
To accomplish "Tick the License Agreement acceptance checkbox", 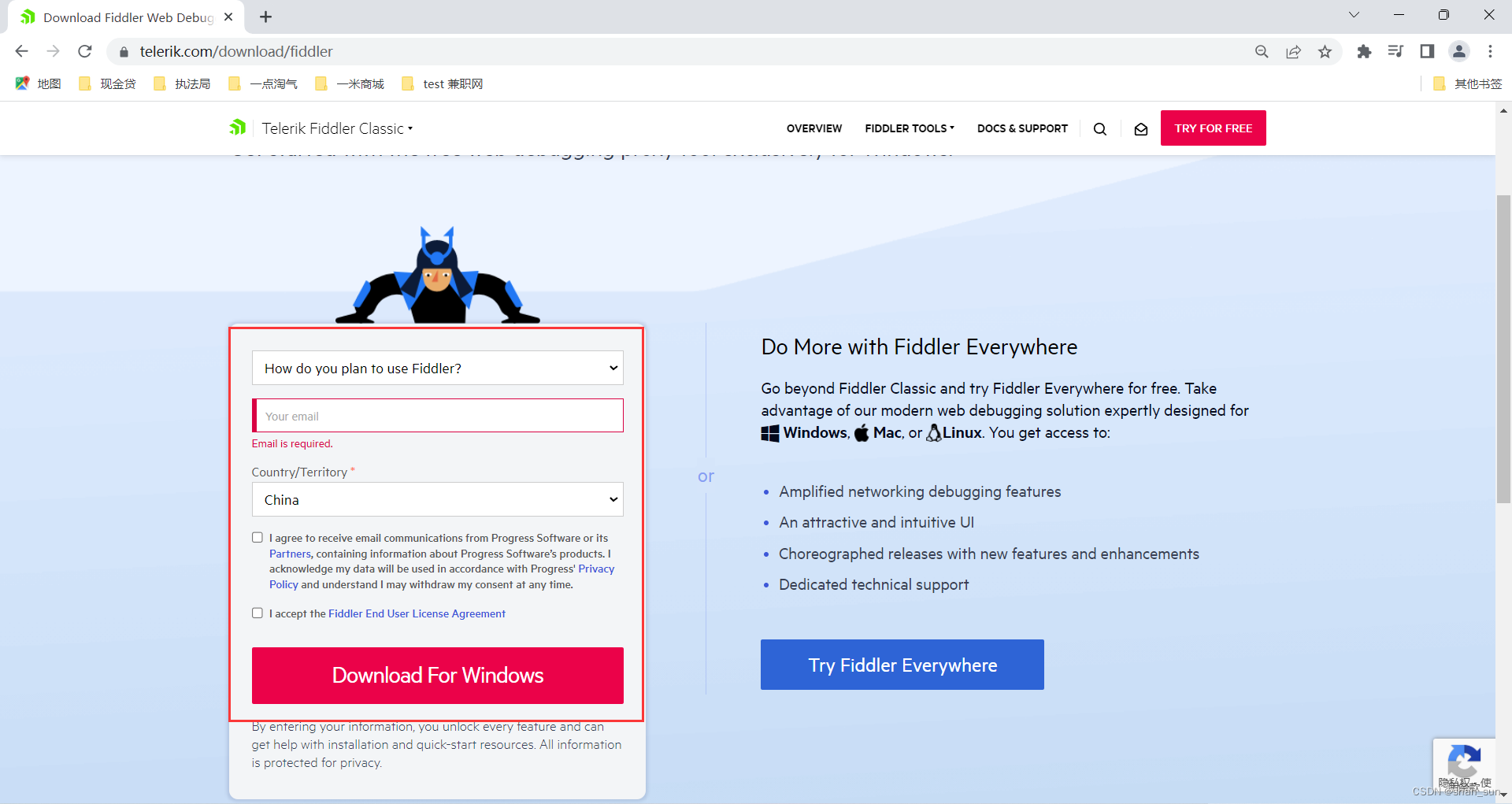I will point(257,613).
